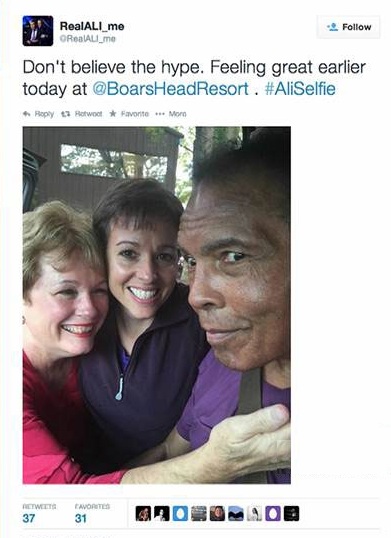This screenshot has height=538, width=391.
Task: Open the RealALI_me profile avatar
Action: tap(38, 31)
